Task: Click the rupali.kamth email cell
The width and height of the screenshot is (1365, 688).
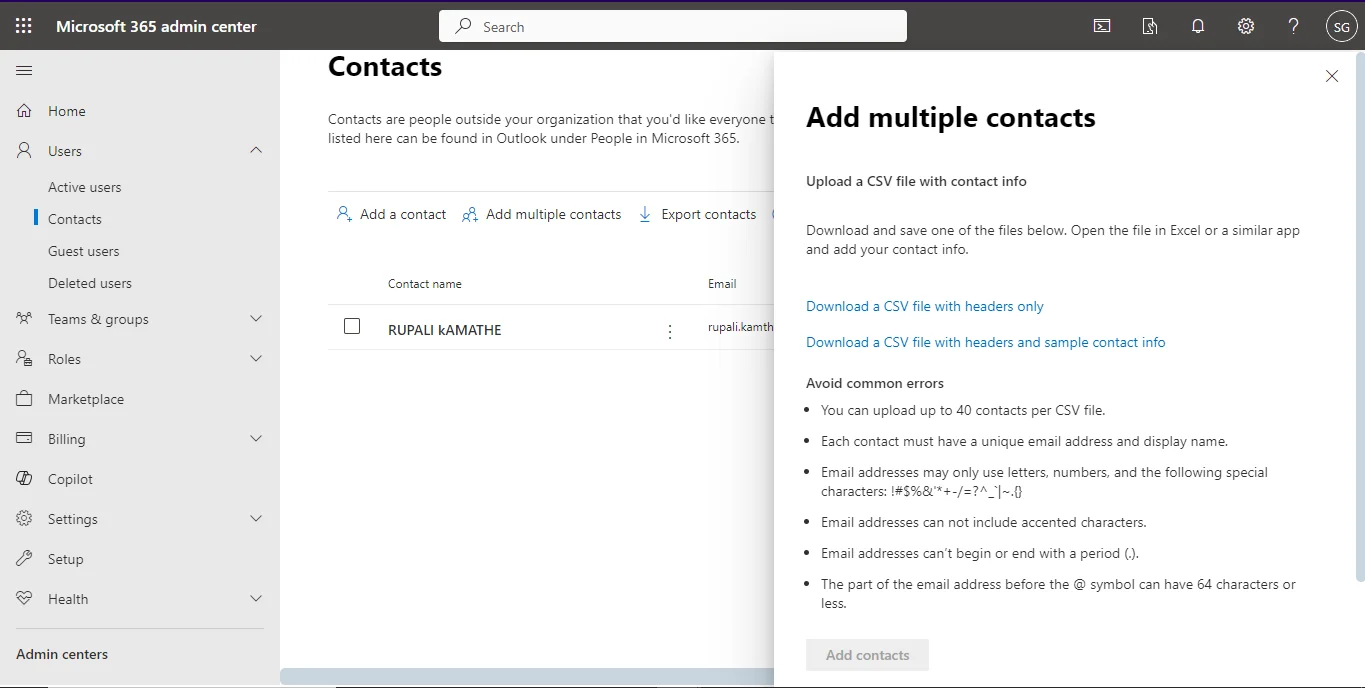Action: click(741, 326)
